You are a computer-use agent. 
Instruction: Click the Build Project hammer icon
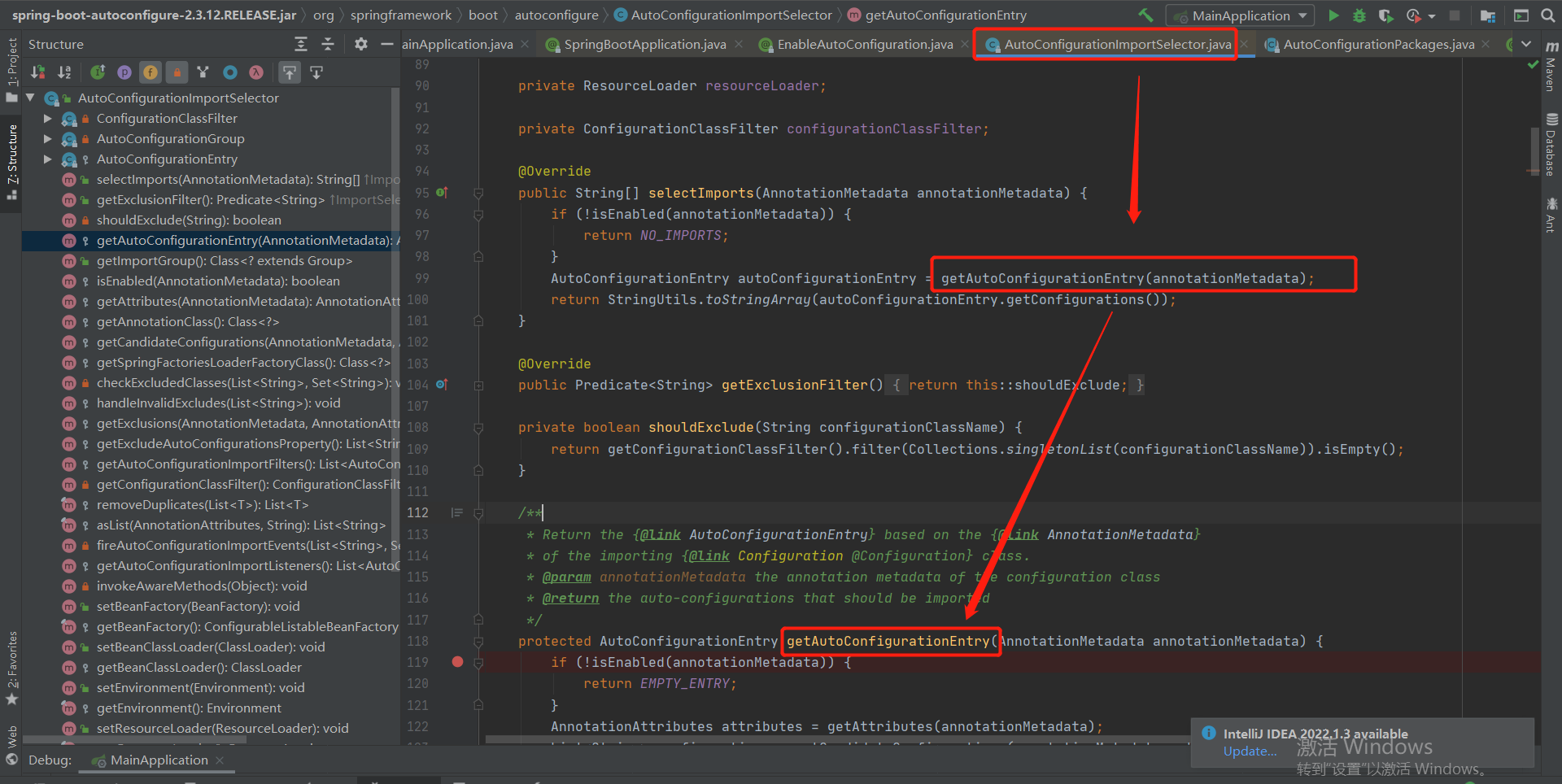point(1145,15)
